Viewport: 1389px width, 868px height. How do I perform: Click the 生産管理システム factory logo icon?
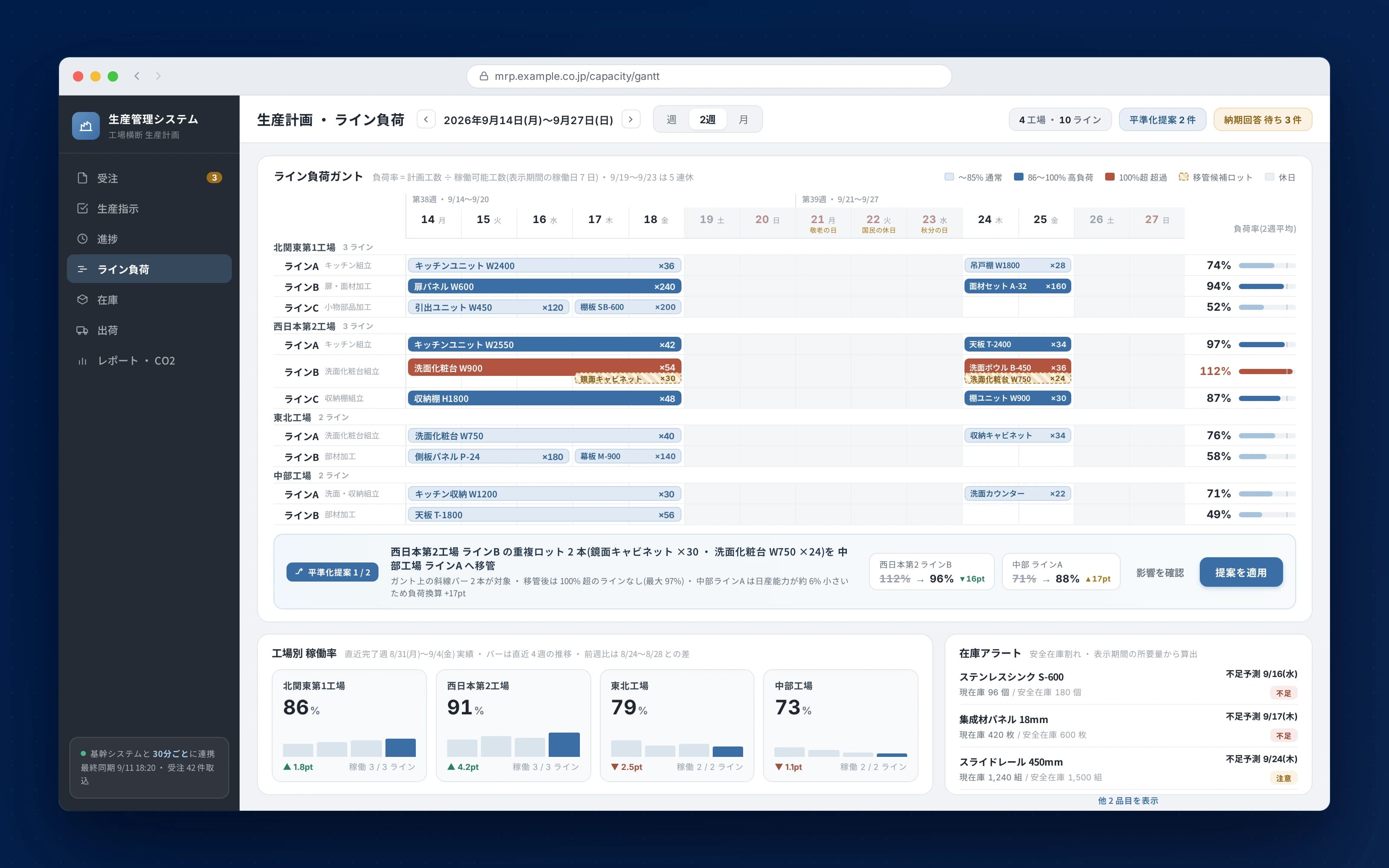tap(86, 126)
